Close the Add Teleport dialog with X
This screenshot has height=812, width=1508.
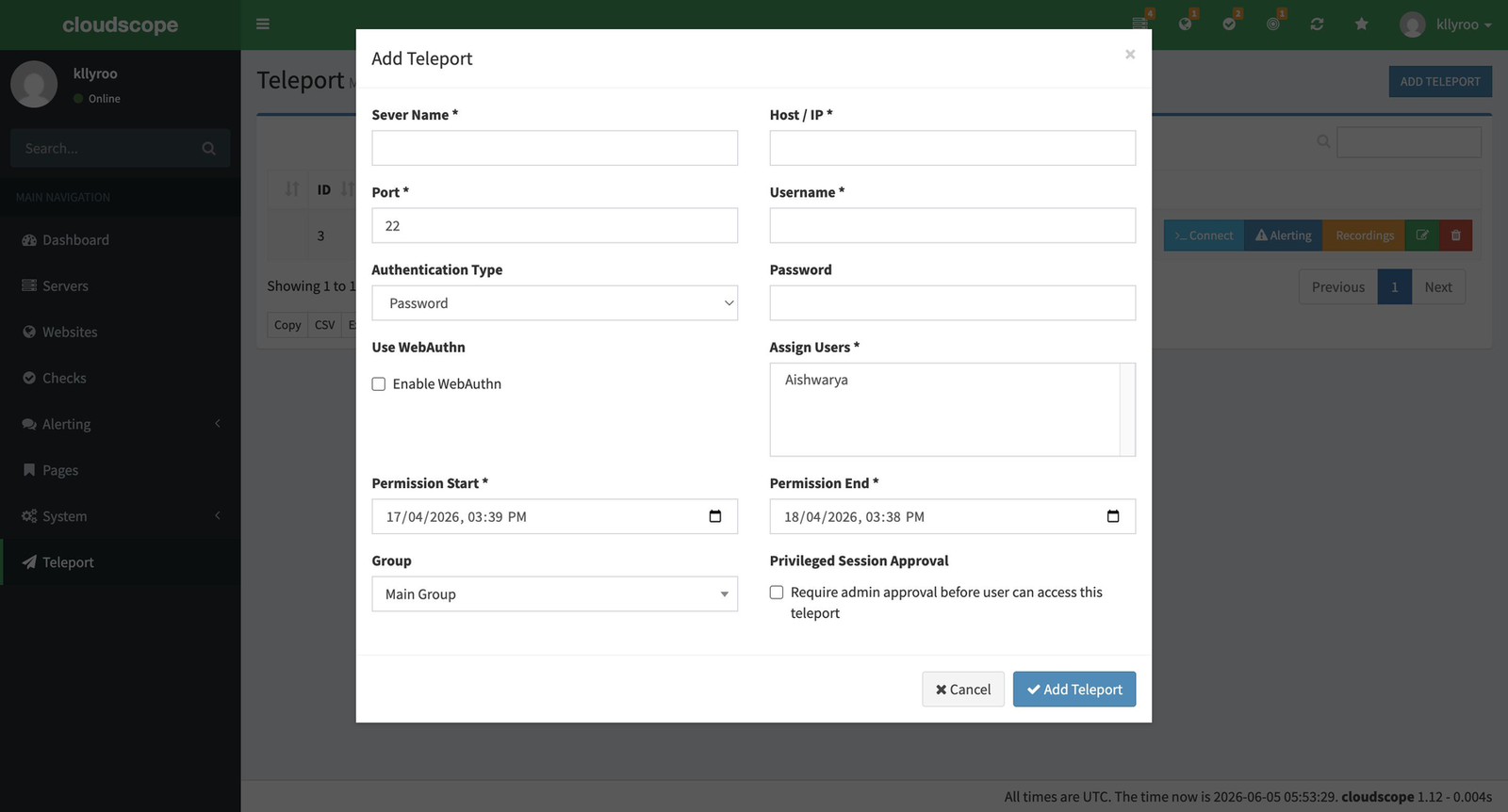point(1130,55)
